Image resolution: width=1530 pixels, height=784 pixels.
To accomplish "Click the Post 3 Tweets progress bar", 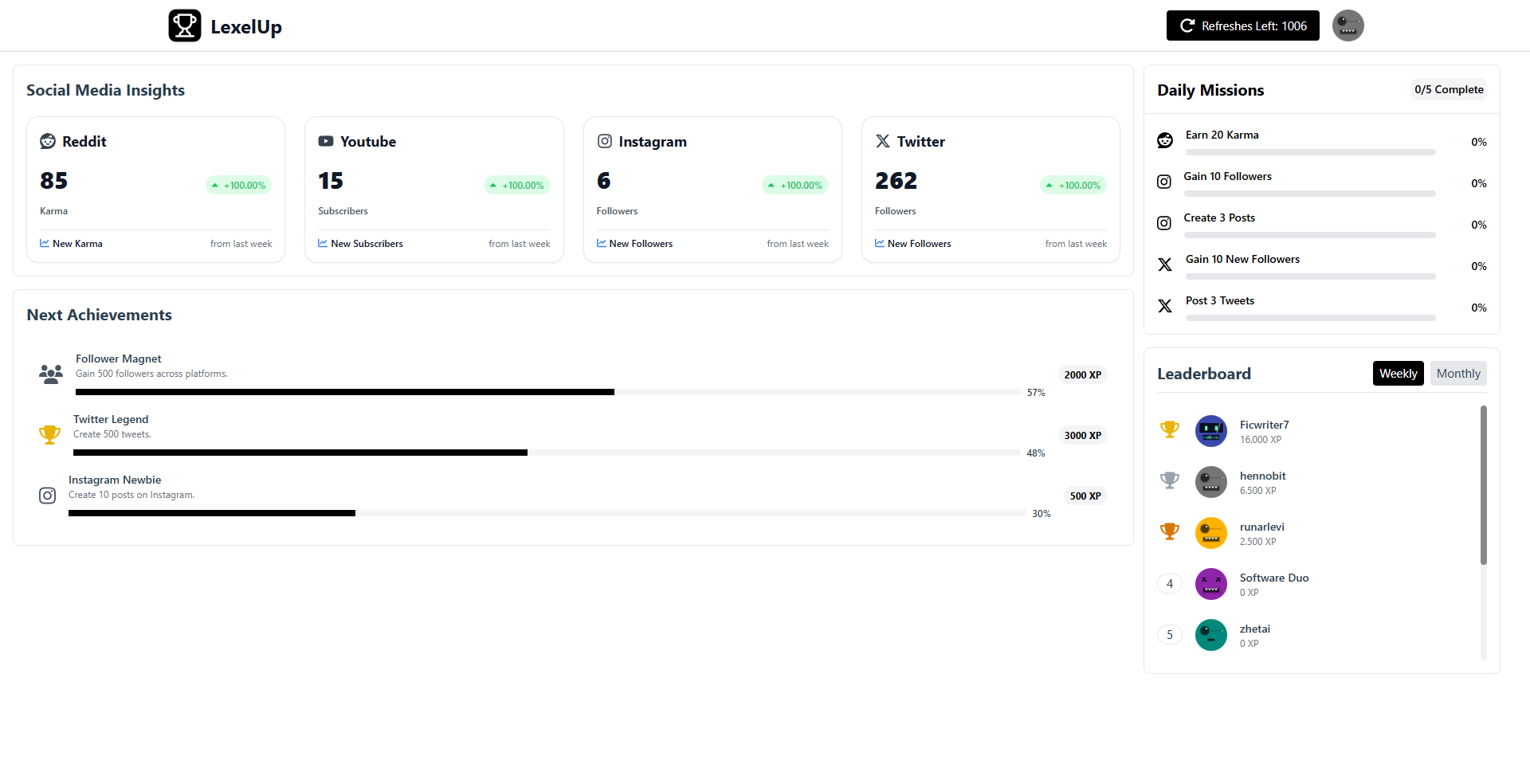I will pos(1311,318).
